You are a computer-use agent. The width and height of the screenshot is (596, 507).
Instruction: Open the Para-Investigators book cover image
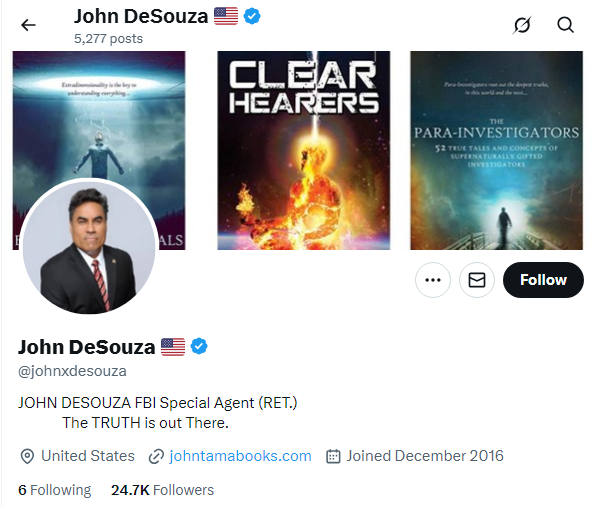click(x=496, y=151)
